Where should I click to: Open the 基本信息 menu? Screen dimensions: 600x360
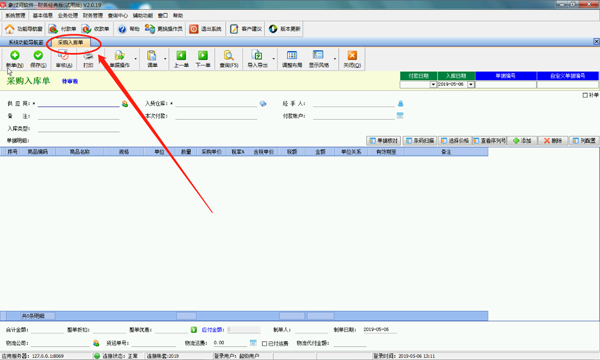coord(42,16)
